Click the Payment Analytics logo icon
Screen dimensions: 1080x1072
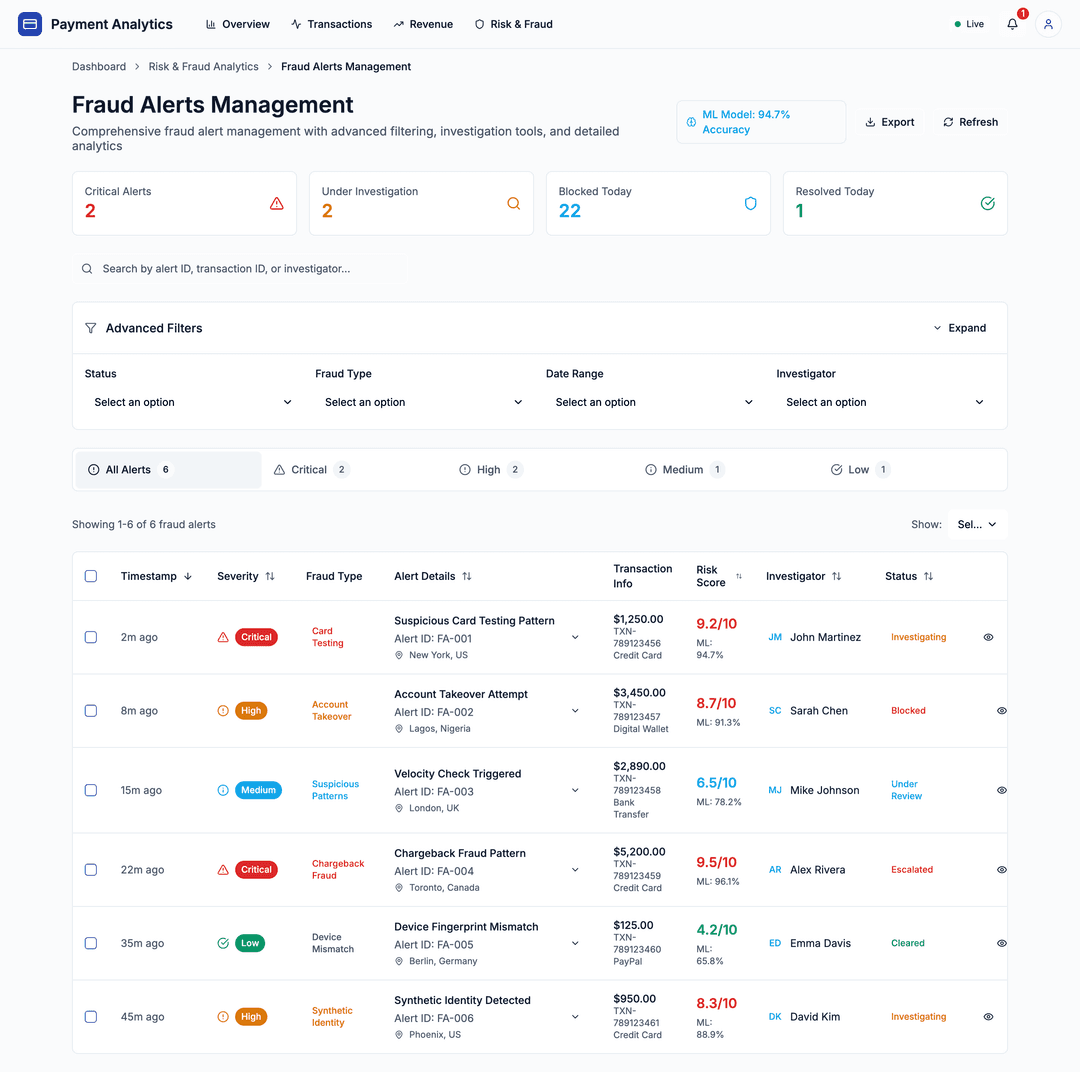pos(29,23)
